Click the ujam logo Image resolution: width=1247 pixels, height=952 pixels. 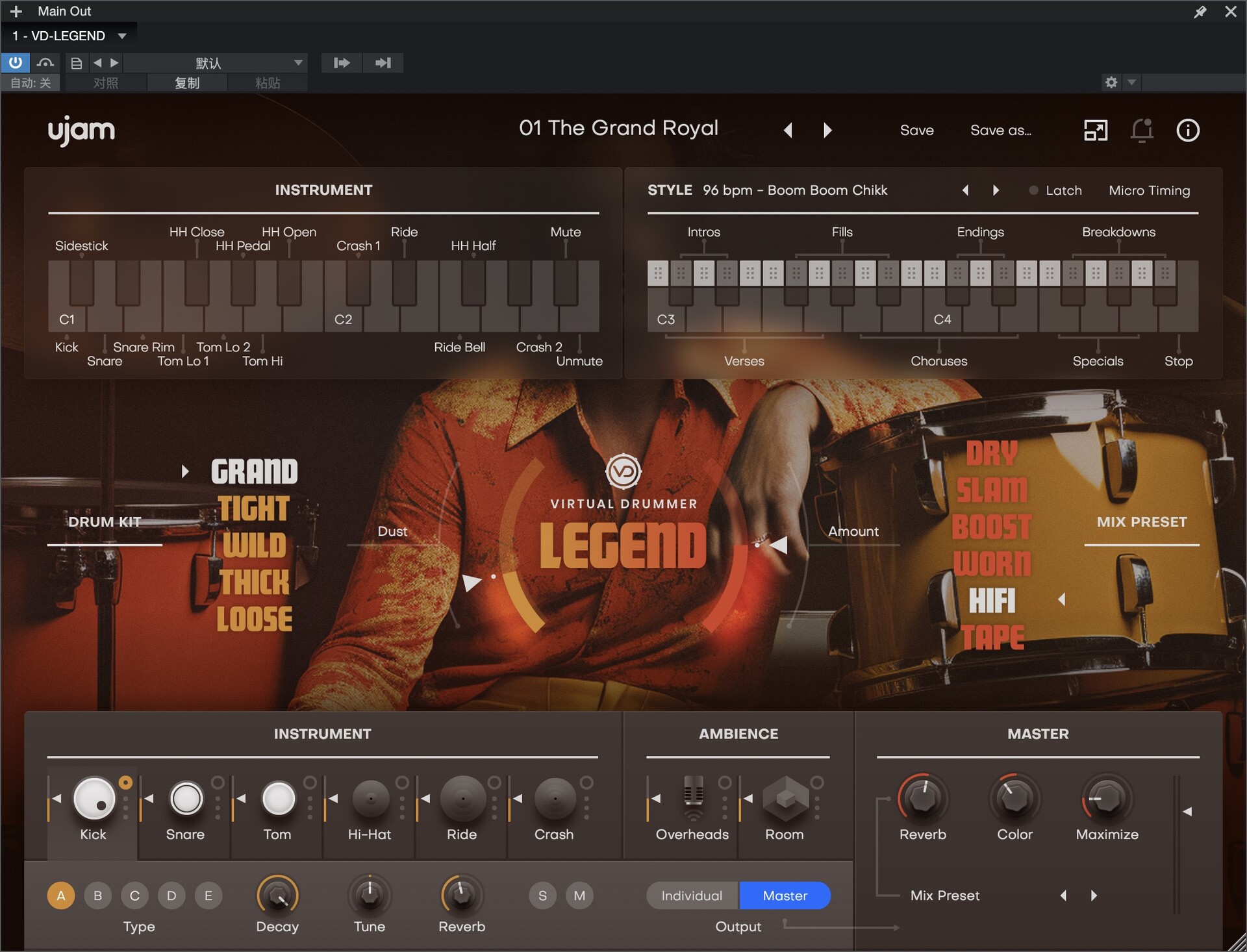tap(81, 131)
